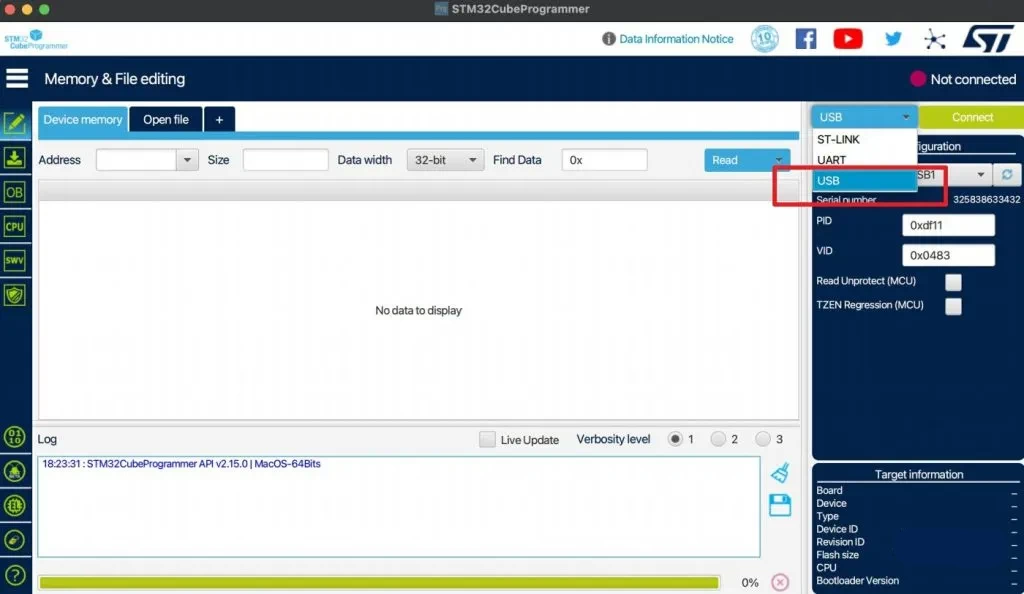The height and width of the screenshot is (594, 1024).
Task: Click the Find Data input field
Action: point(604,160)
